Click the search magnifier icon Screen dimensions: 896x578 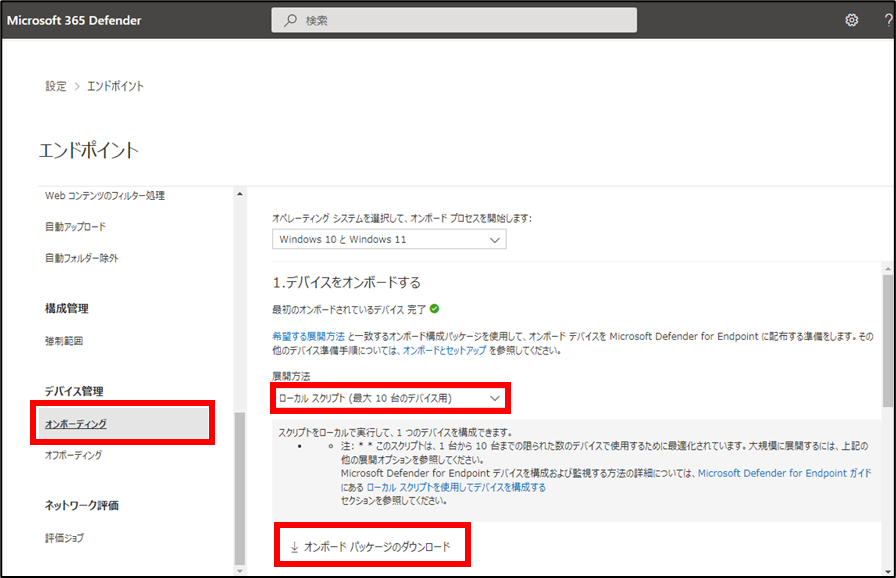click(290, 21)
